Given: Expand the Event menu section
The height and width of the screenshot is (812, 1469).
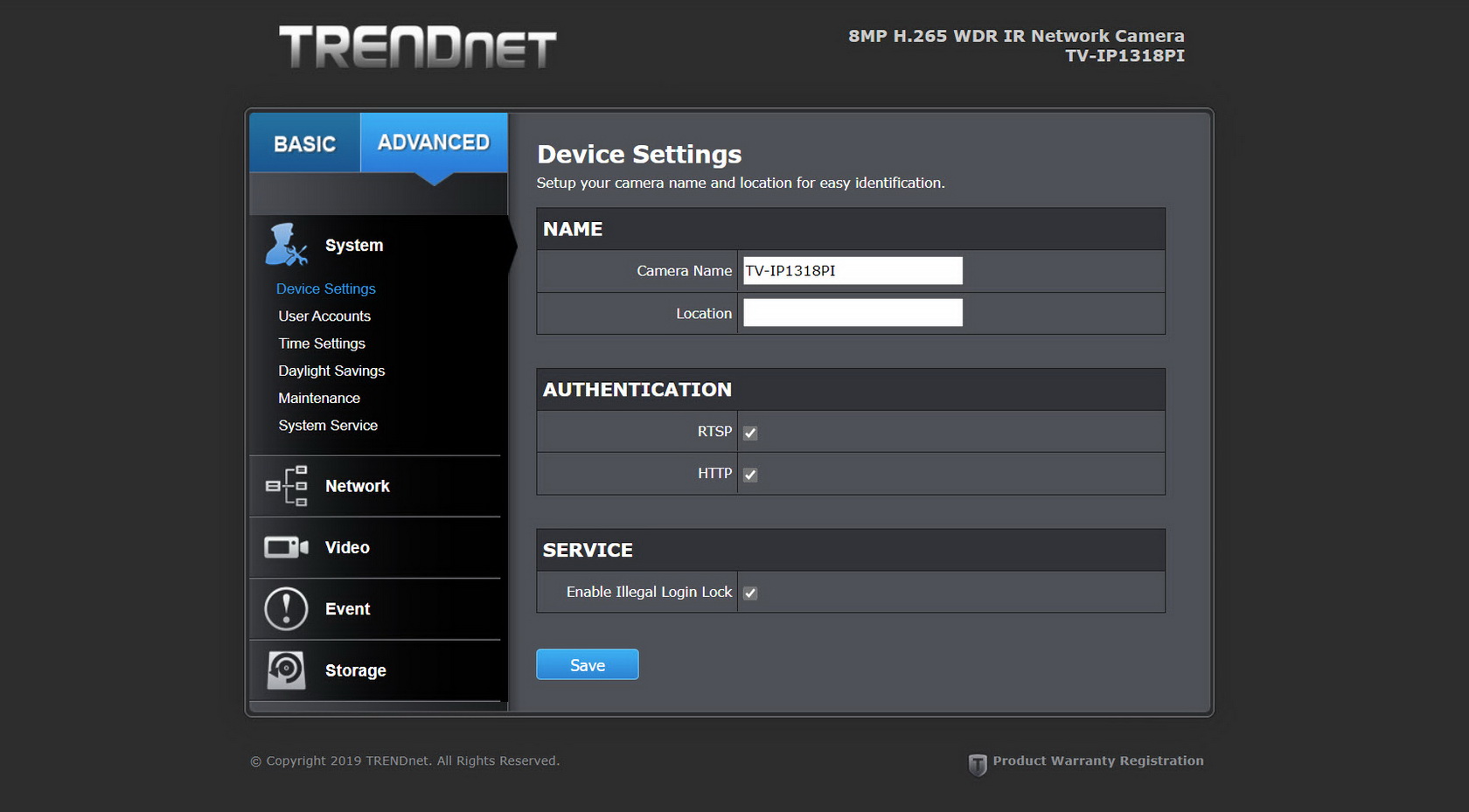Looking at the screenshot, I should (x=375, y=609).
